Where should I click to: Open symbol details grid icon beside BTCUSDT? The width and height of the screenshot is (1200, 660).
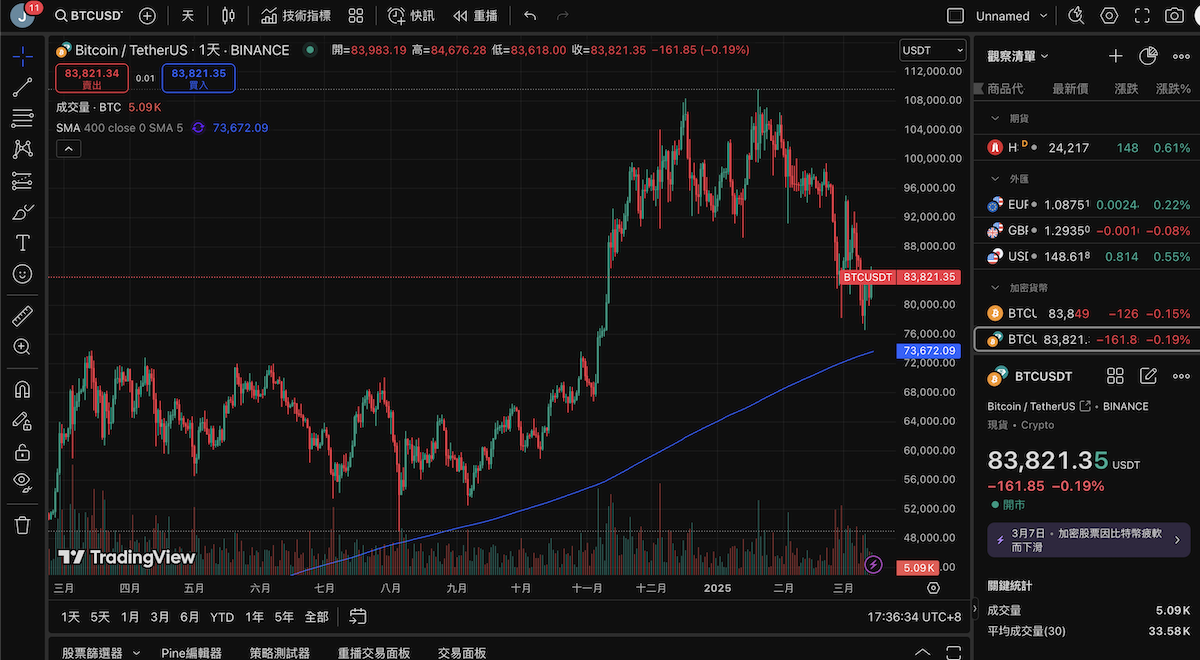[1115, 376]
